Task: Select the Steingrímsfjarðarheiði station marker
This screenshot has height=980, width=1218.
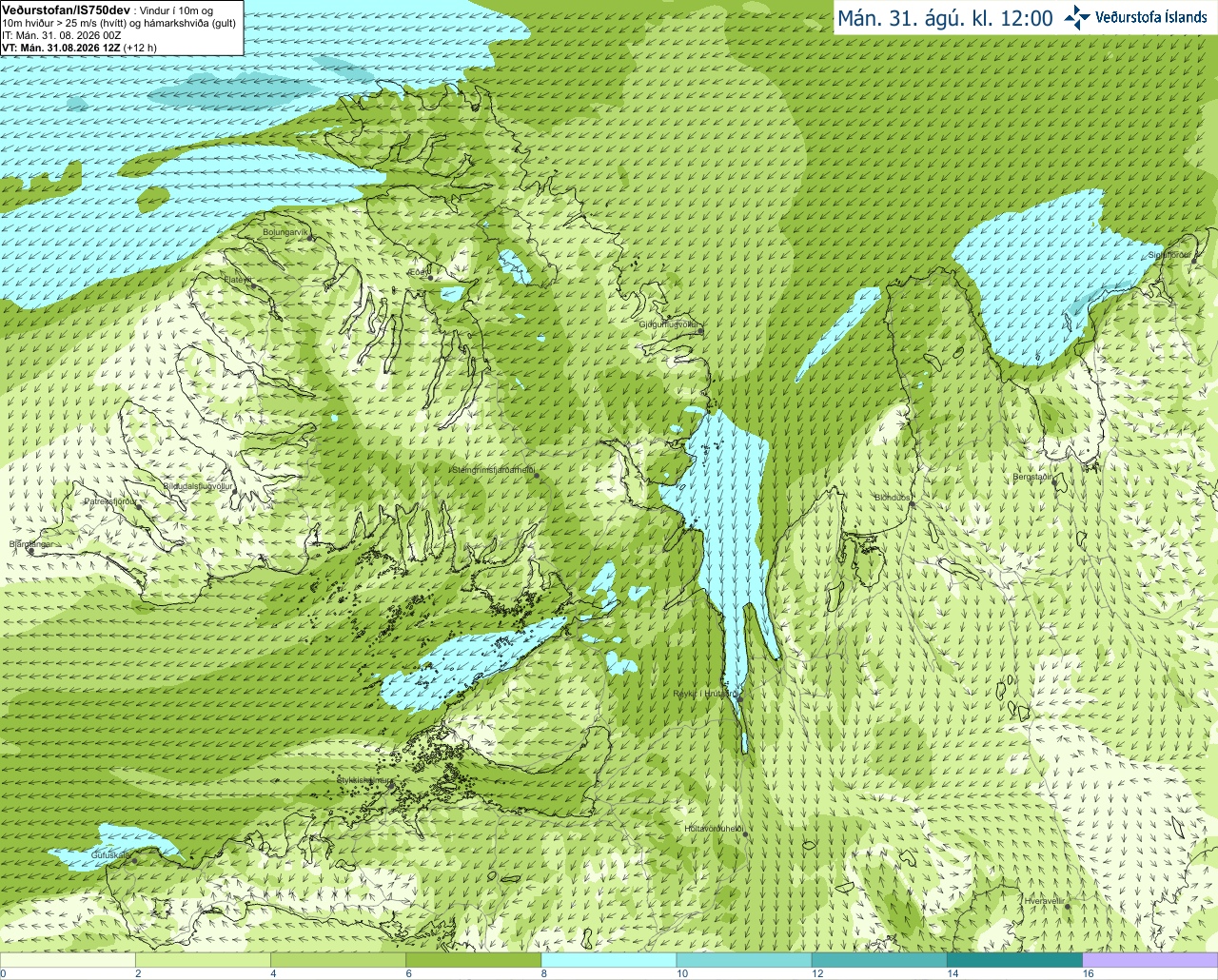Action: click(537, 475)
